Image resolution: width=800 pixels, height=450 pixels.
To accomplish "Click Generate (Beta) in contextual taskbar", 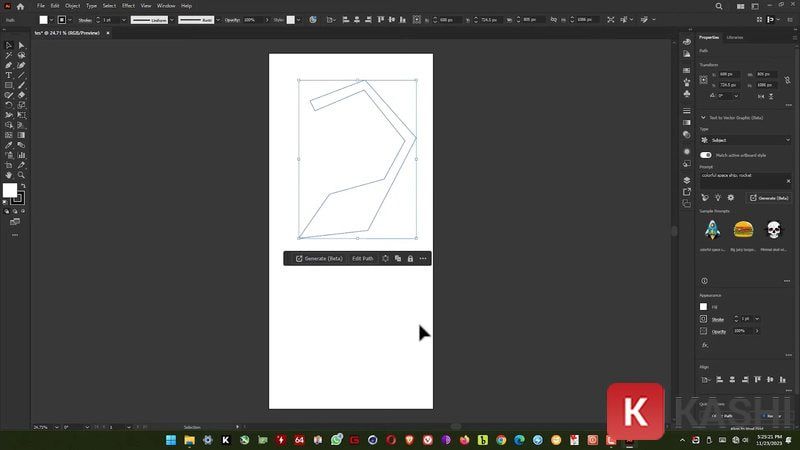I will pos(319,259).
